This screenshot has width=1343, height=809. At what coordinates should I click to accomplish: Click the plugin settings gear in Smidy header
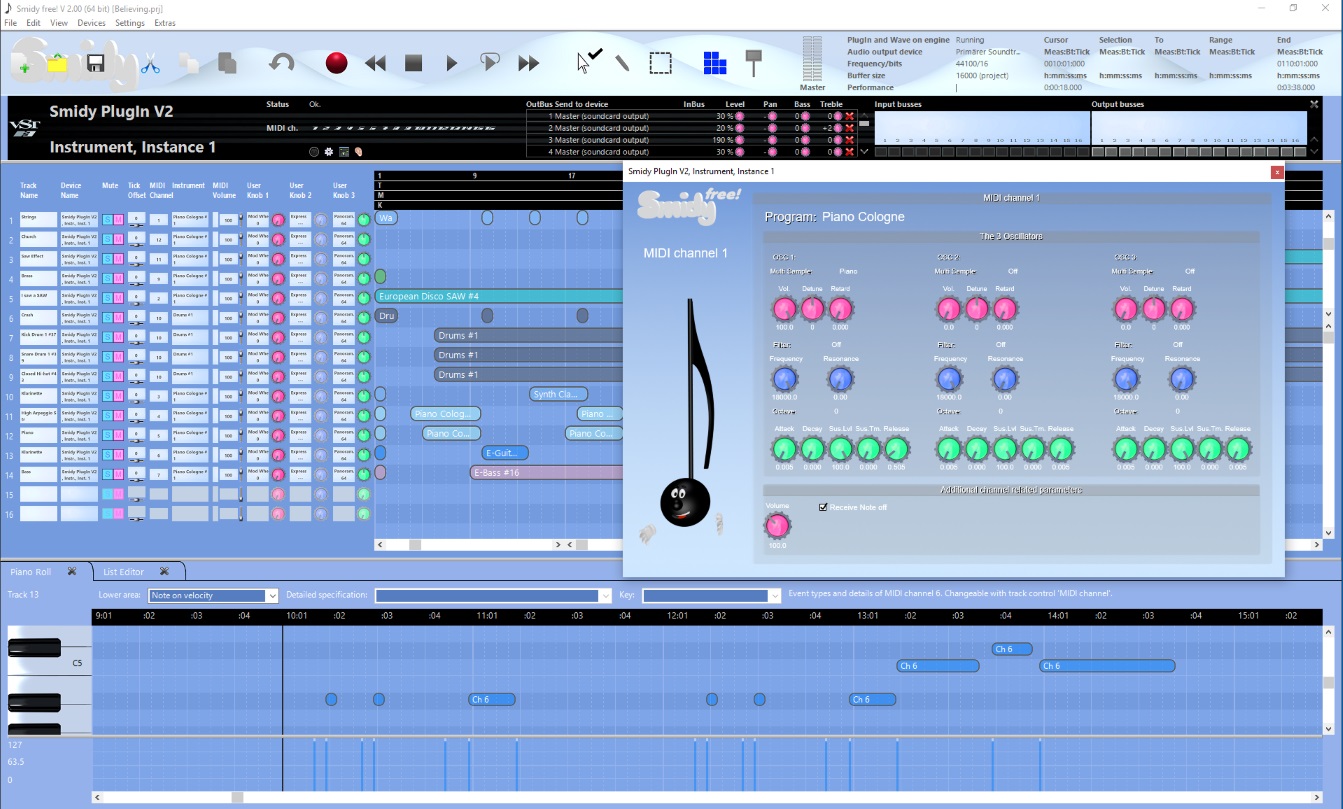(x=328, y=151)
